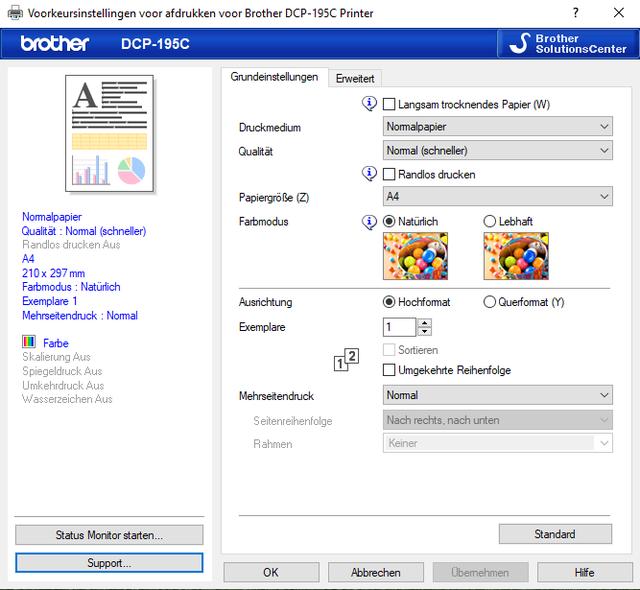Click the Status Monitor starten button
This screenshot has width=640, height=590.
109,535
